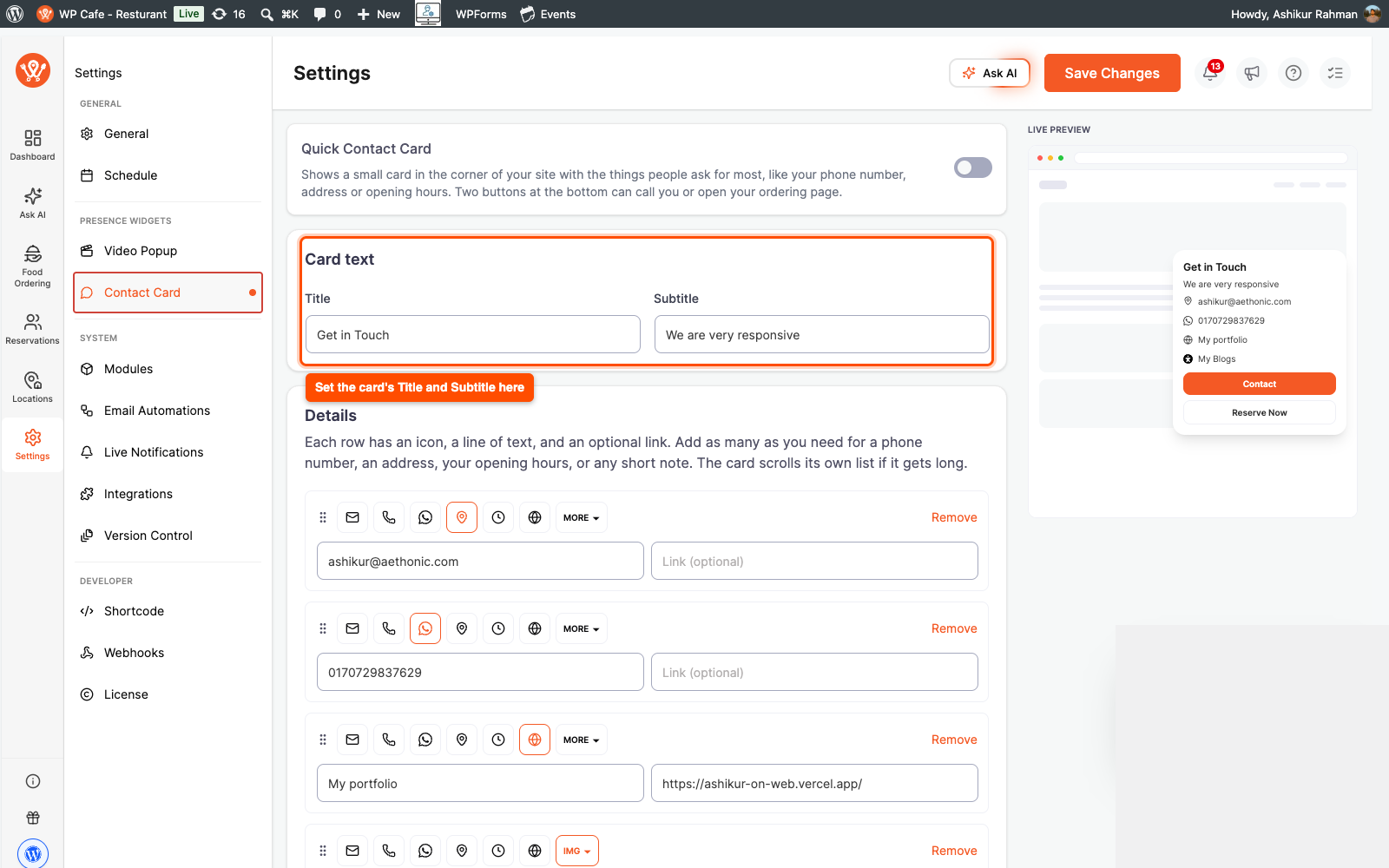
Task: Open Reservations in the icon sidebar
Action: [x=32, y=329]
